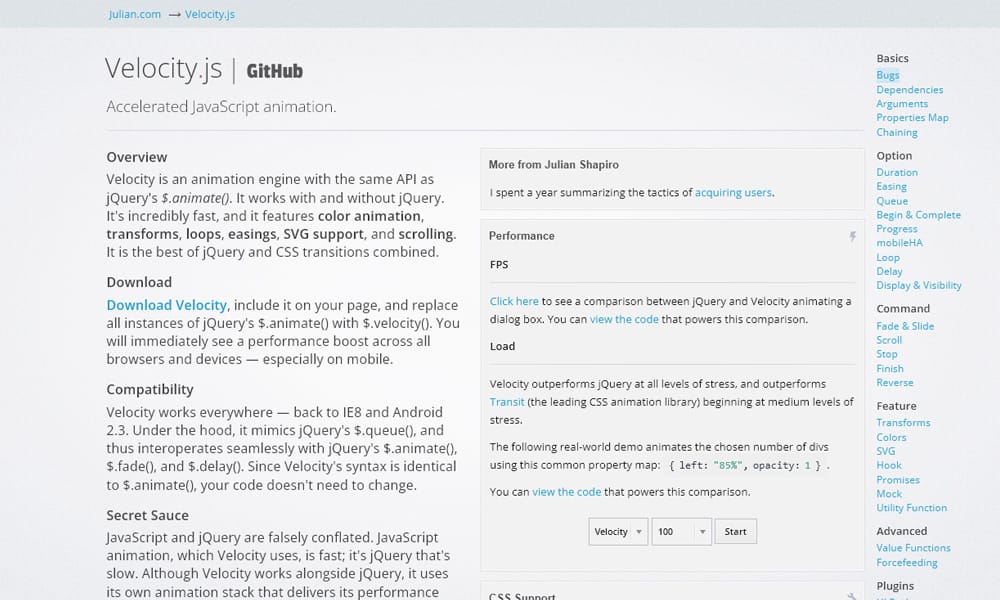
Task: Open the Easing sidebar link
Action: (891, 186)
